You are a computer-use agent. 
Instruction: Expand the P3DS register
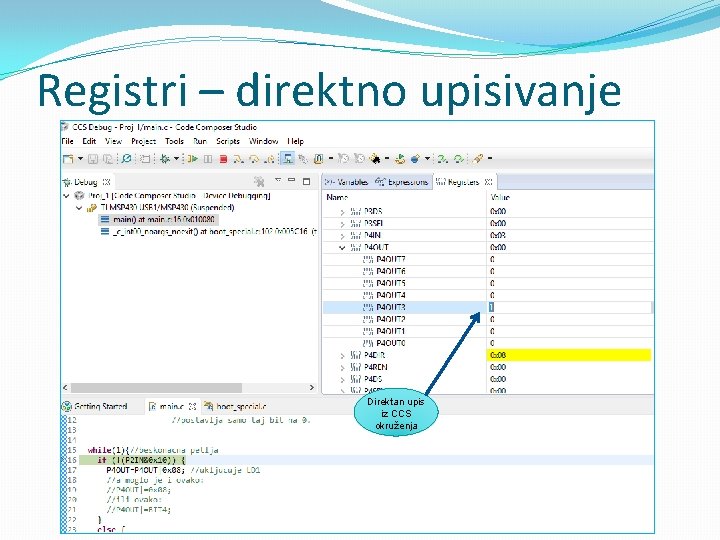[342, 212]
